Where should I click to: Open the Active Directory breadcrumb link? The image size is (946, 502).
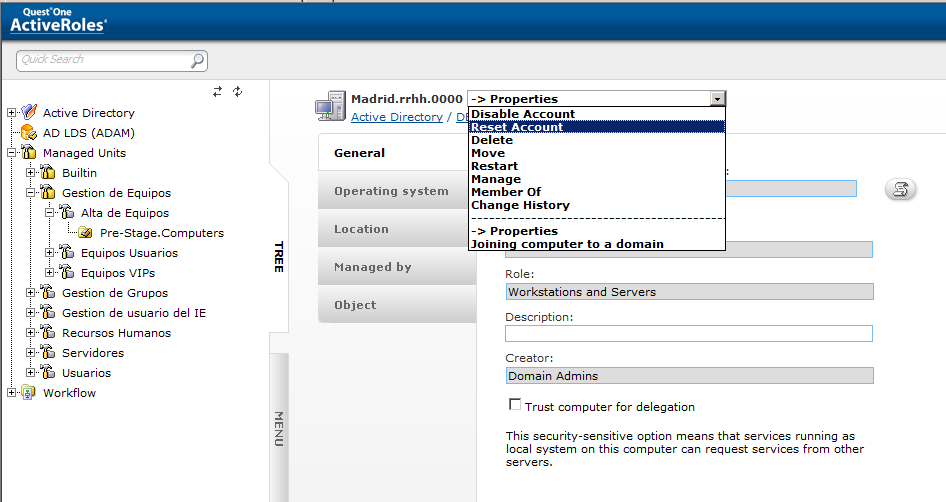click(396, 117)
